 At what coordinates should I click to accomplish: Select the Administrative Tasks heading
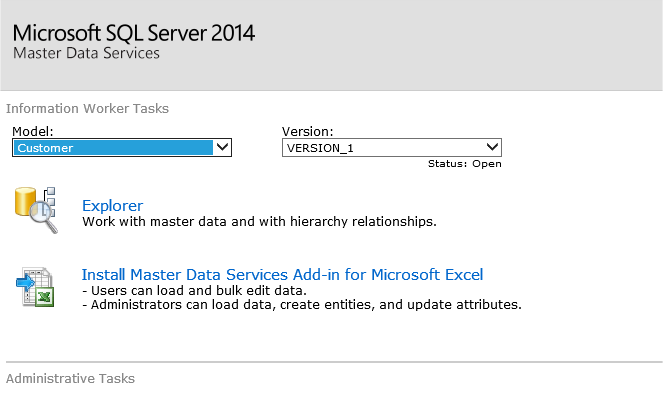70,379
